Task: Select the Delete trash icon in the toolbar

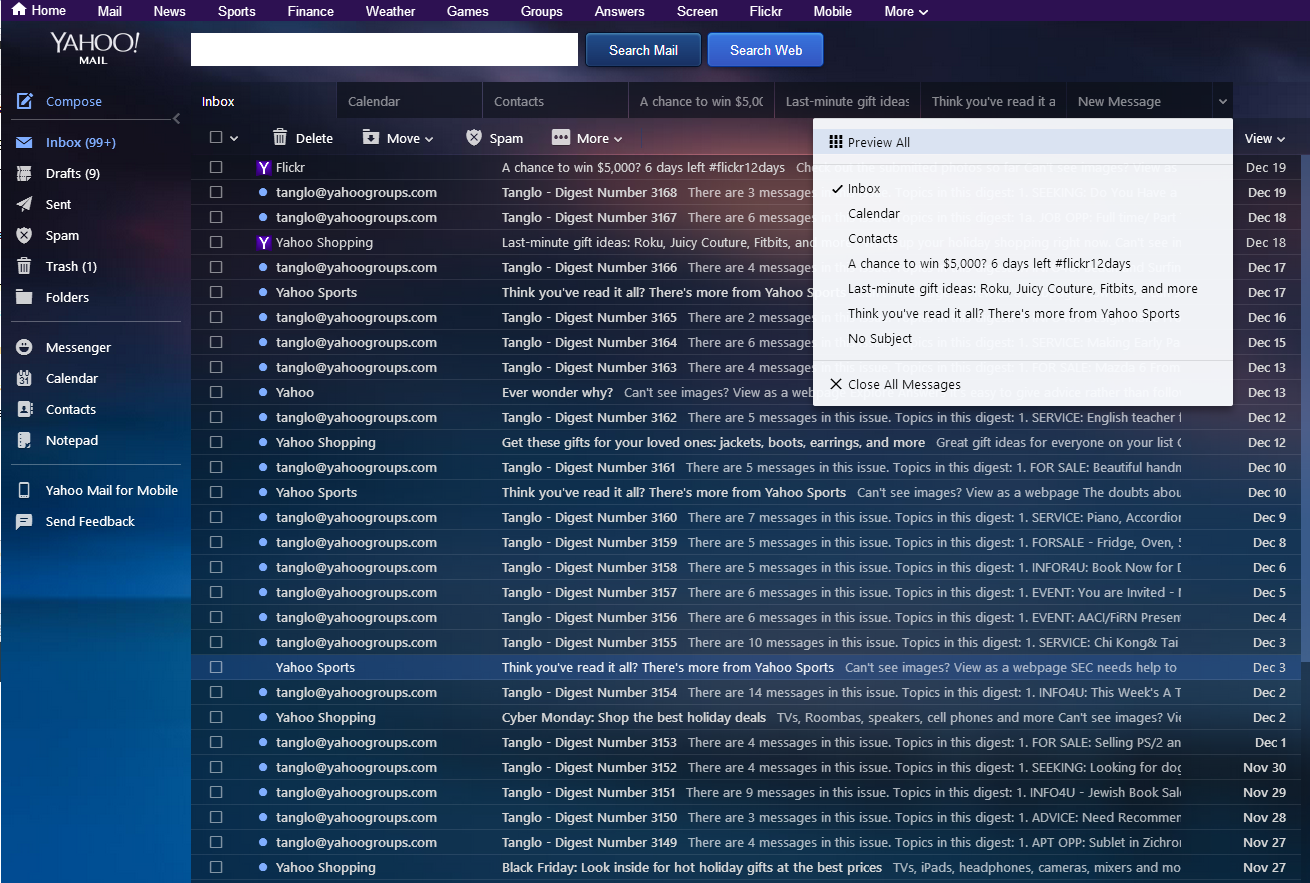Action: pos(279,137)
